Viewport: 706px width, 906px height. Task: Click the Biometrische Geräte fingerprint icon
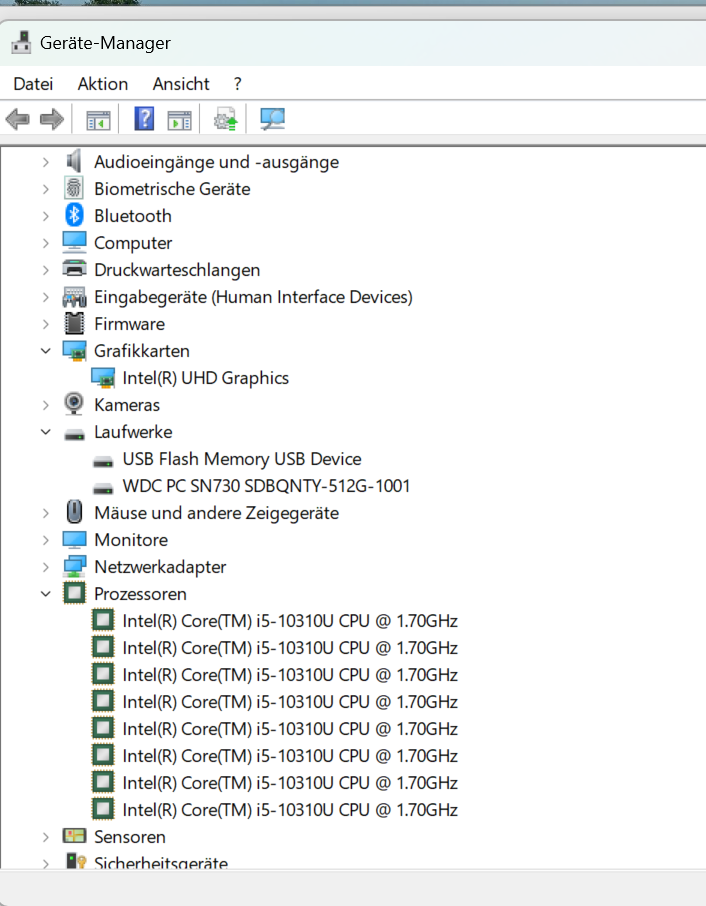tap(74, 188)
